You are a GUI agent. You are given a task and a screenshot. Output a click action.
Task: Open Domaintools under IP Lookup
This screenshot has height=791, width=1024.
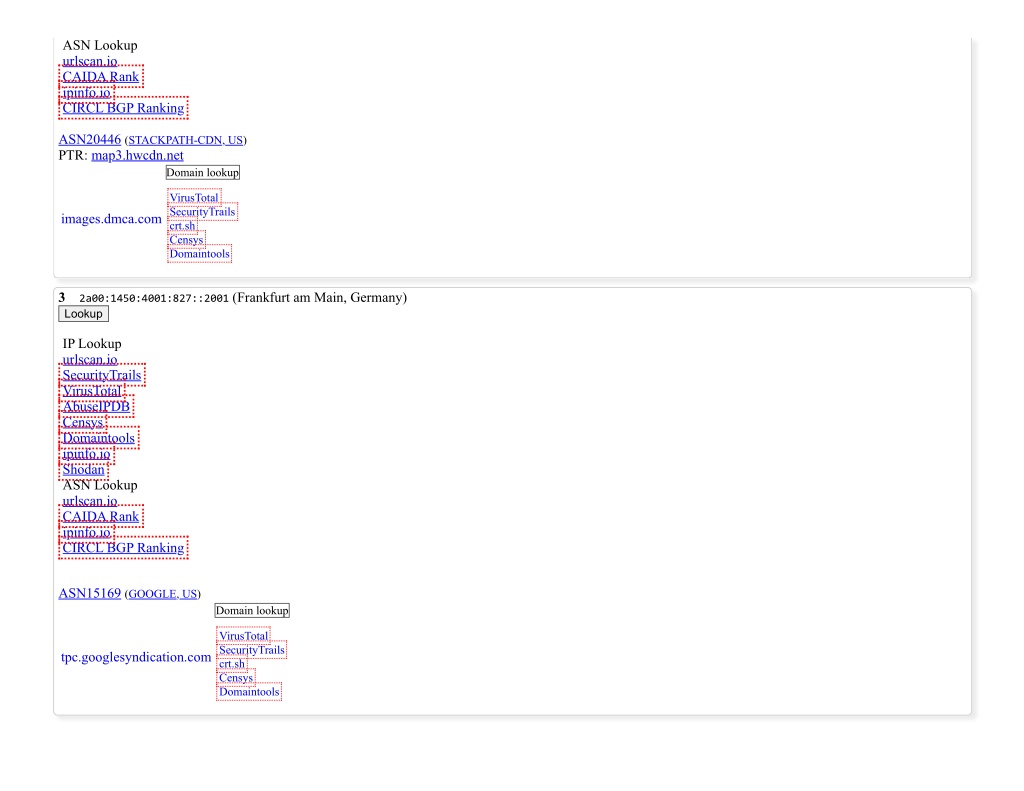coord(99,438)
